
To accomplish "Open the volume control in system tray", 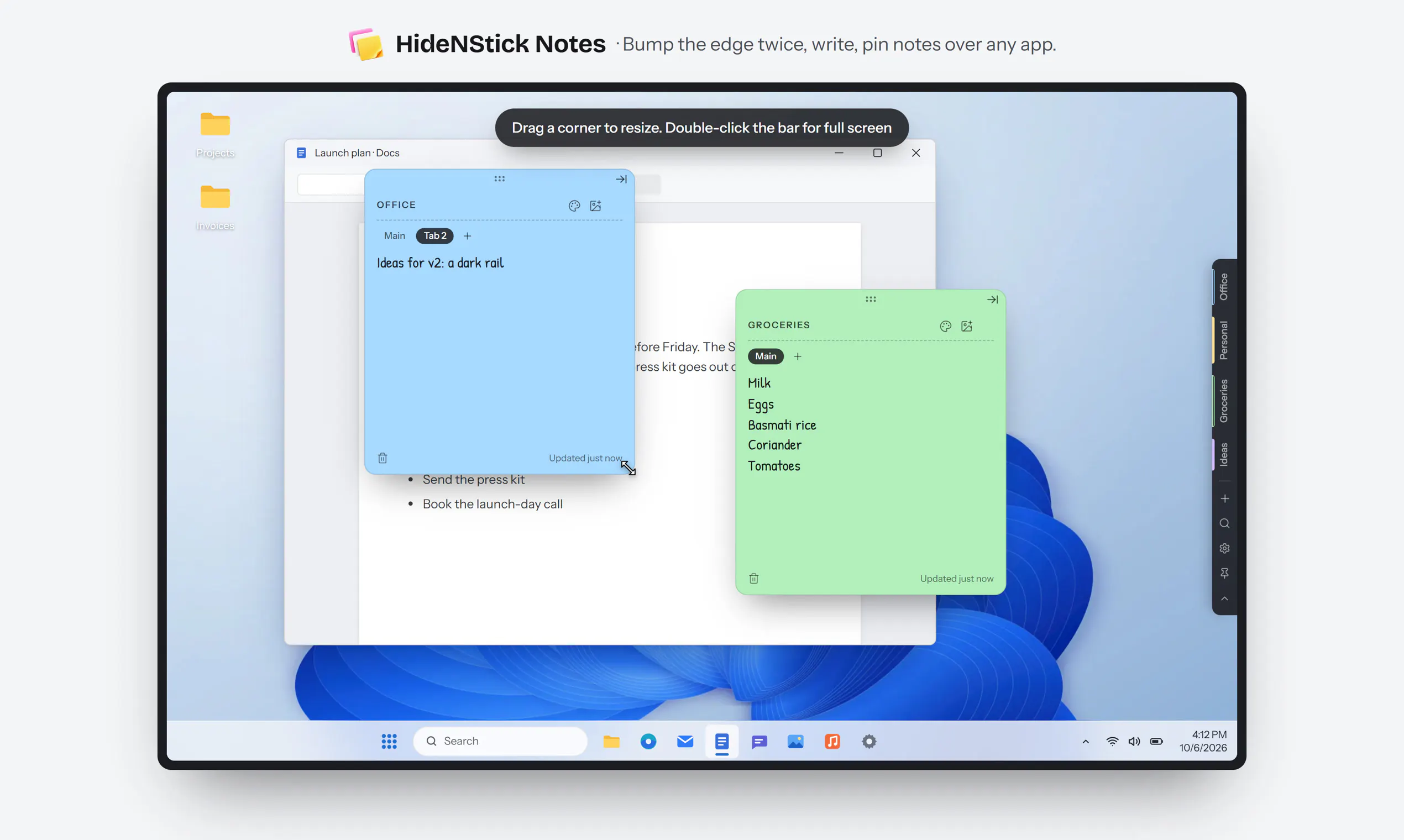I will 1134,742.
